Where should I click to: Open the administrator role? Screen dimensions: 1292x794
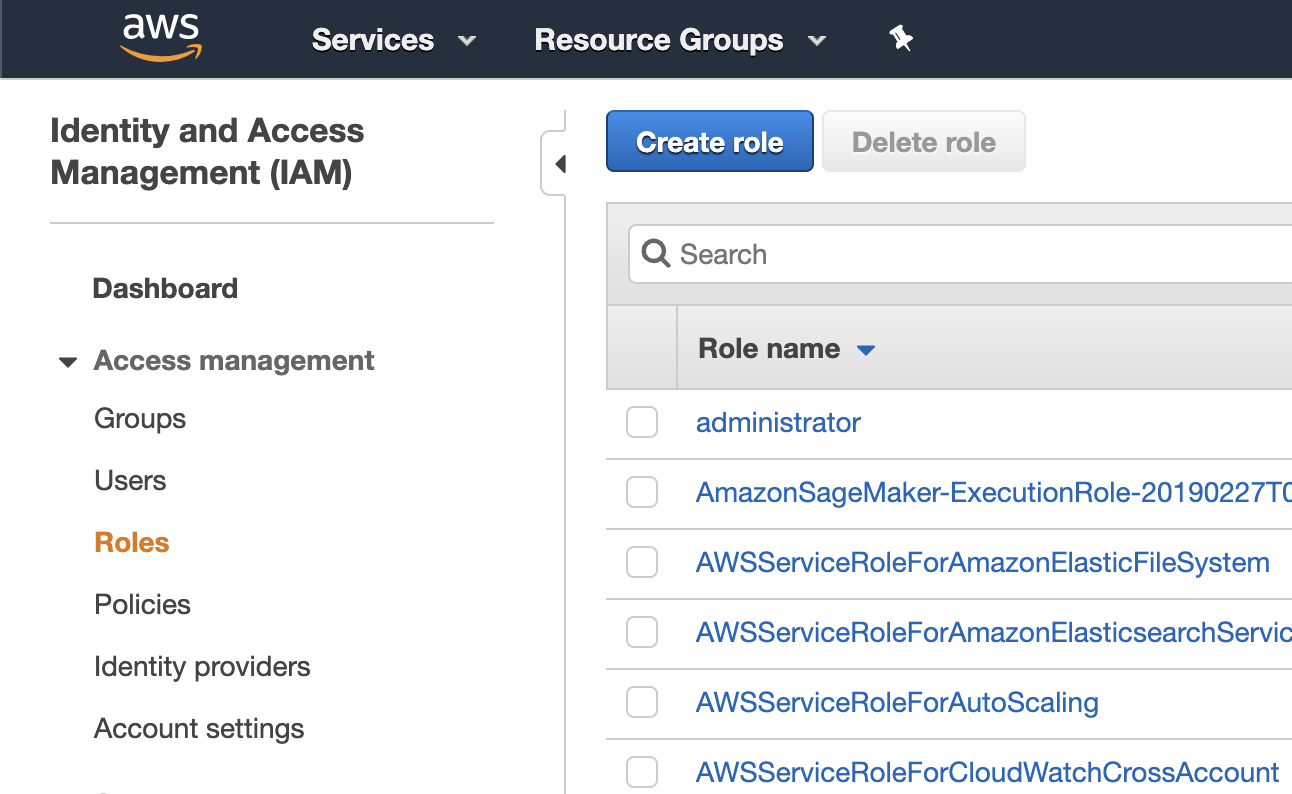(778, 423)
